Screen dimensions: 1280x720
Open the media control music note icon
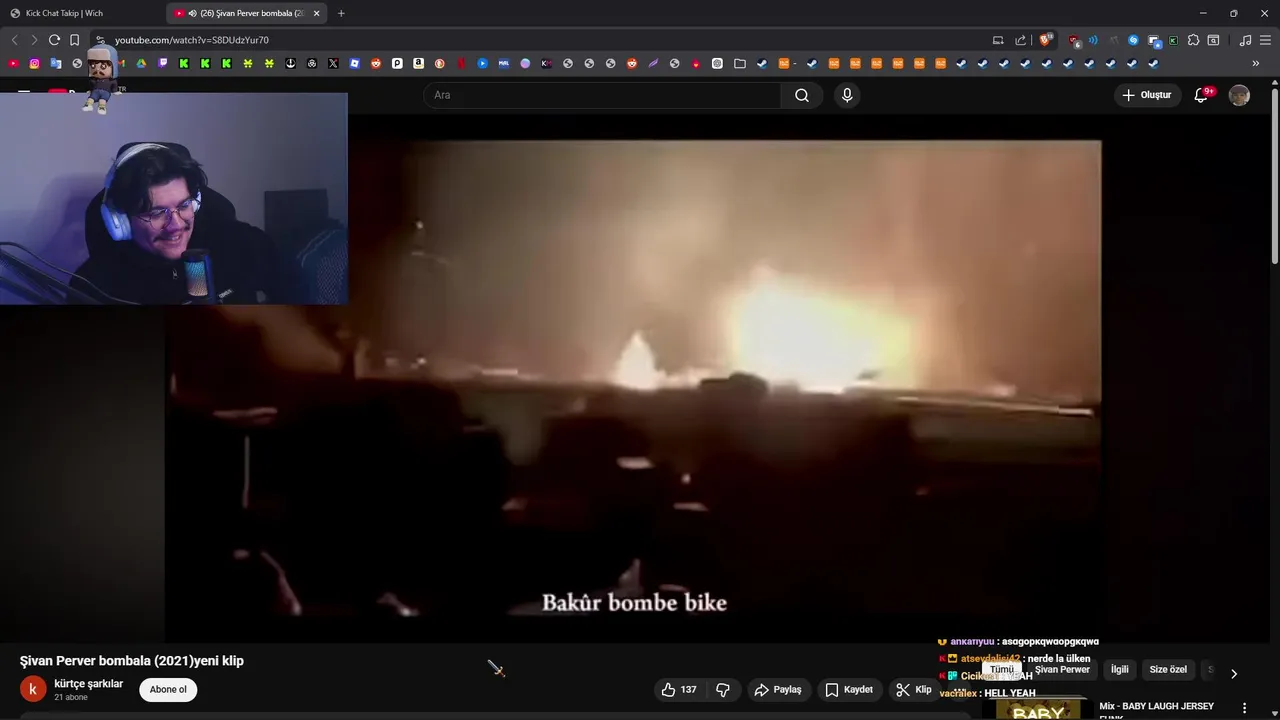(x=1245, y=40)
